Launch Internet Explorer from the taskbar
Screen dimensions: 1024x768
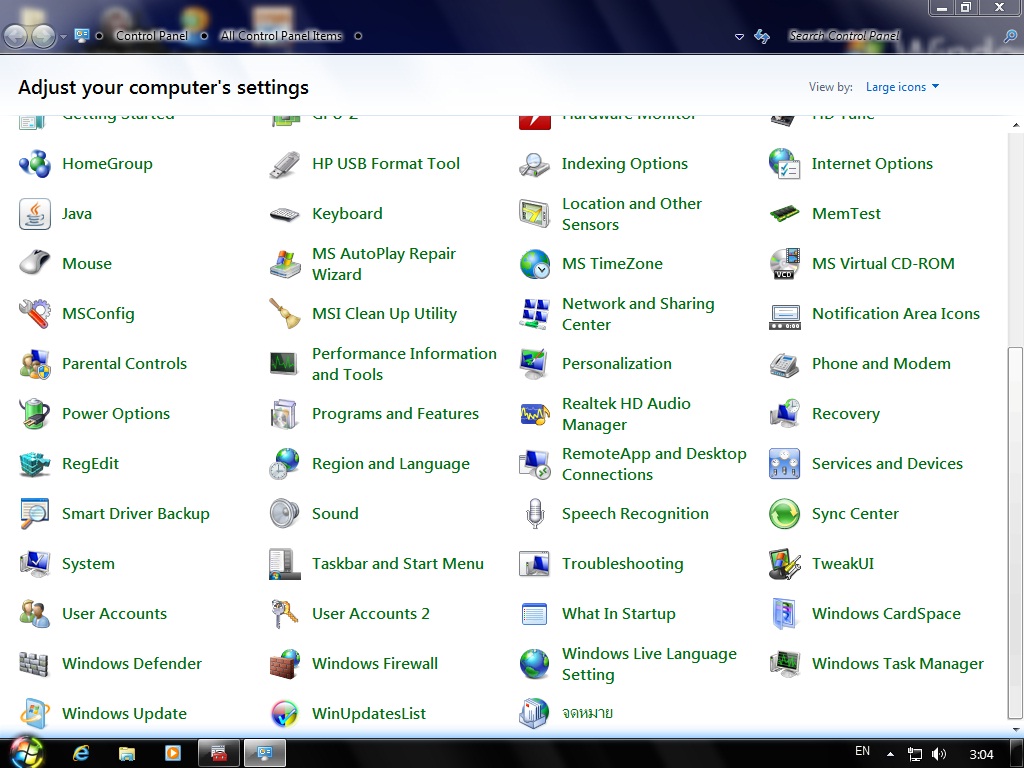tap(81, 753)
